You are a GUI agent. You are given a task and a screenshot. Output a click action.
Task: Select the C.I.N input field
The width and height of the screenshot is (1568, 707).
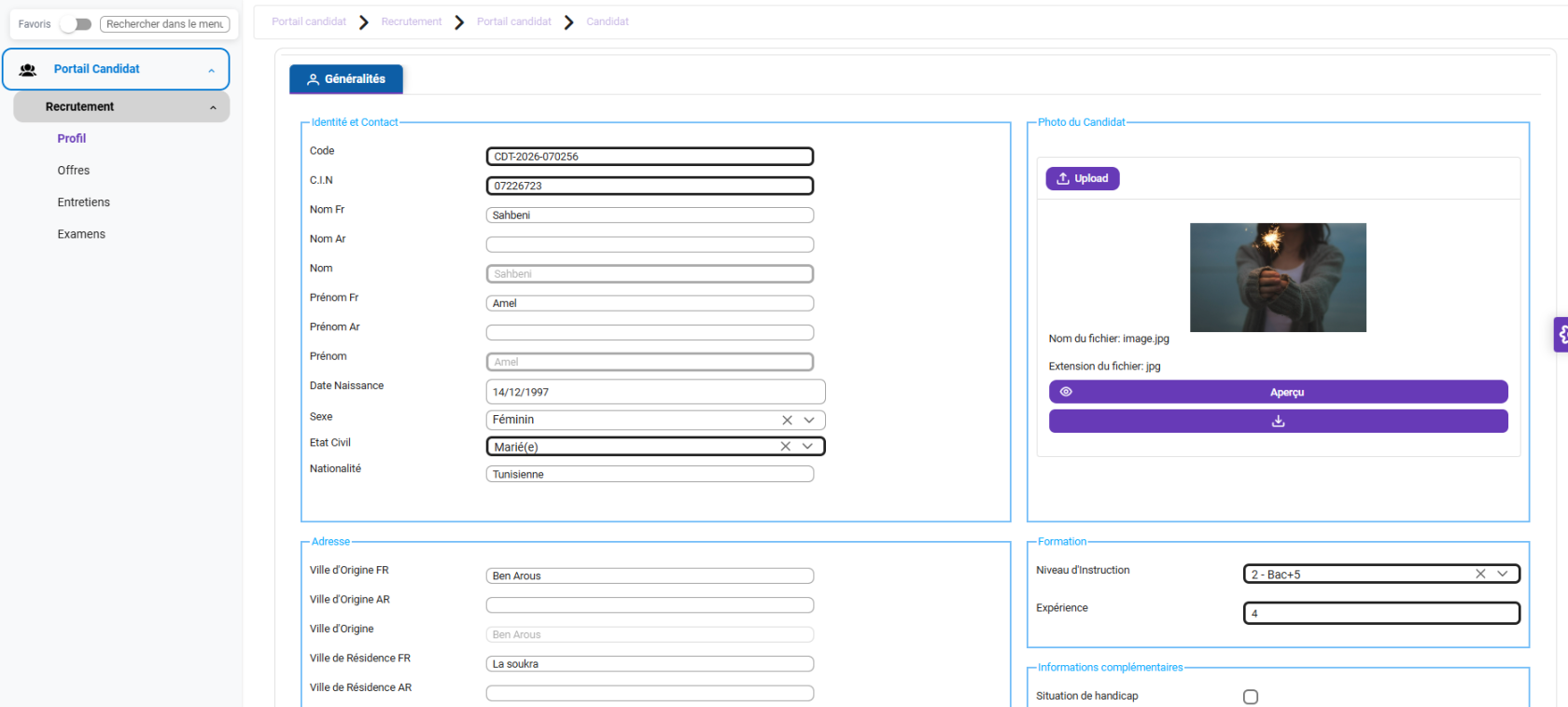pos(650,186)
